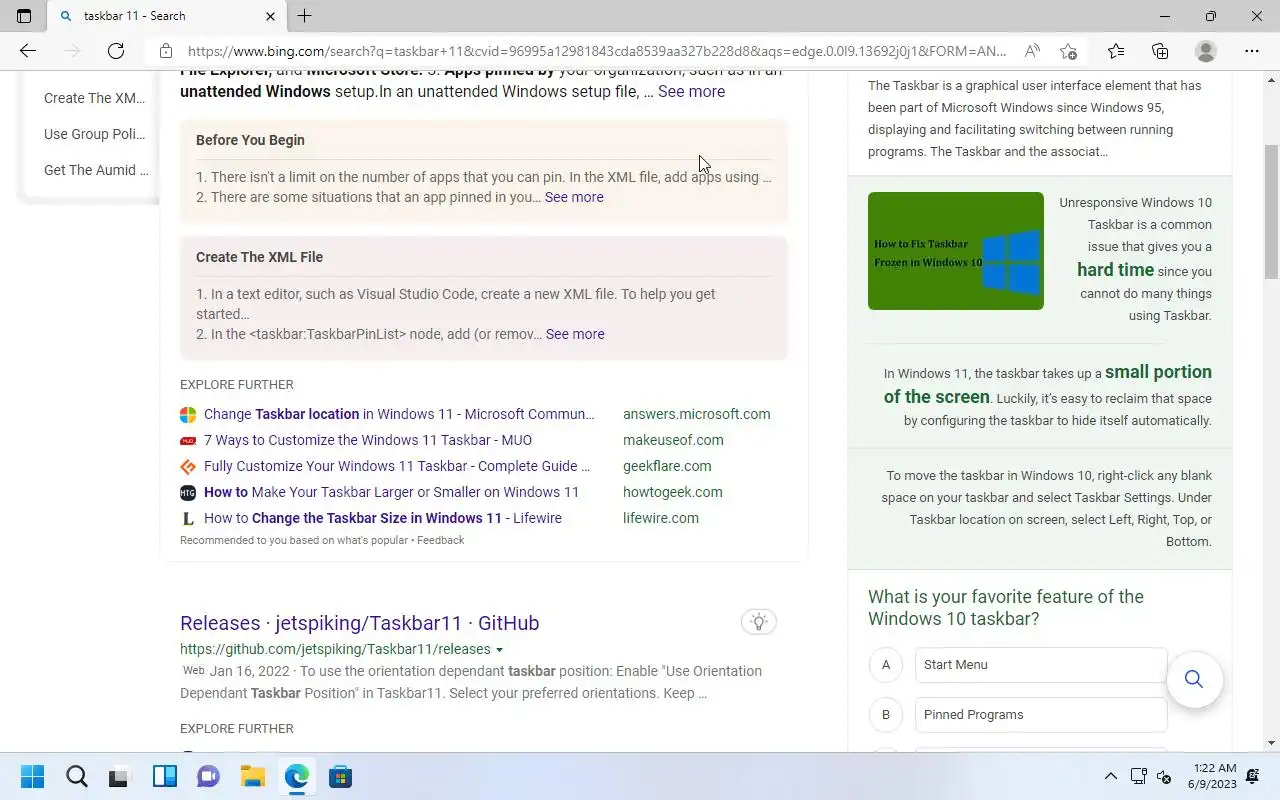Open 'How to Fix Taskbar Frozen' thumbnail
The image size is (1280, 800).
[956, 251]
